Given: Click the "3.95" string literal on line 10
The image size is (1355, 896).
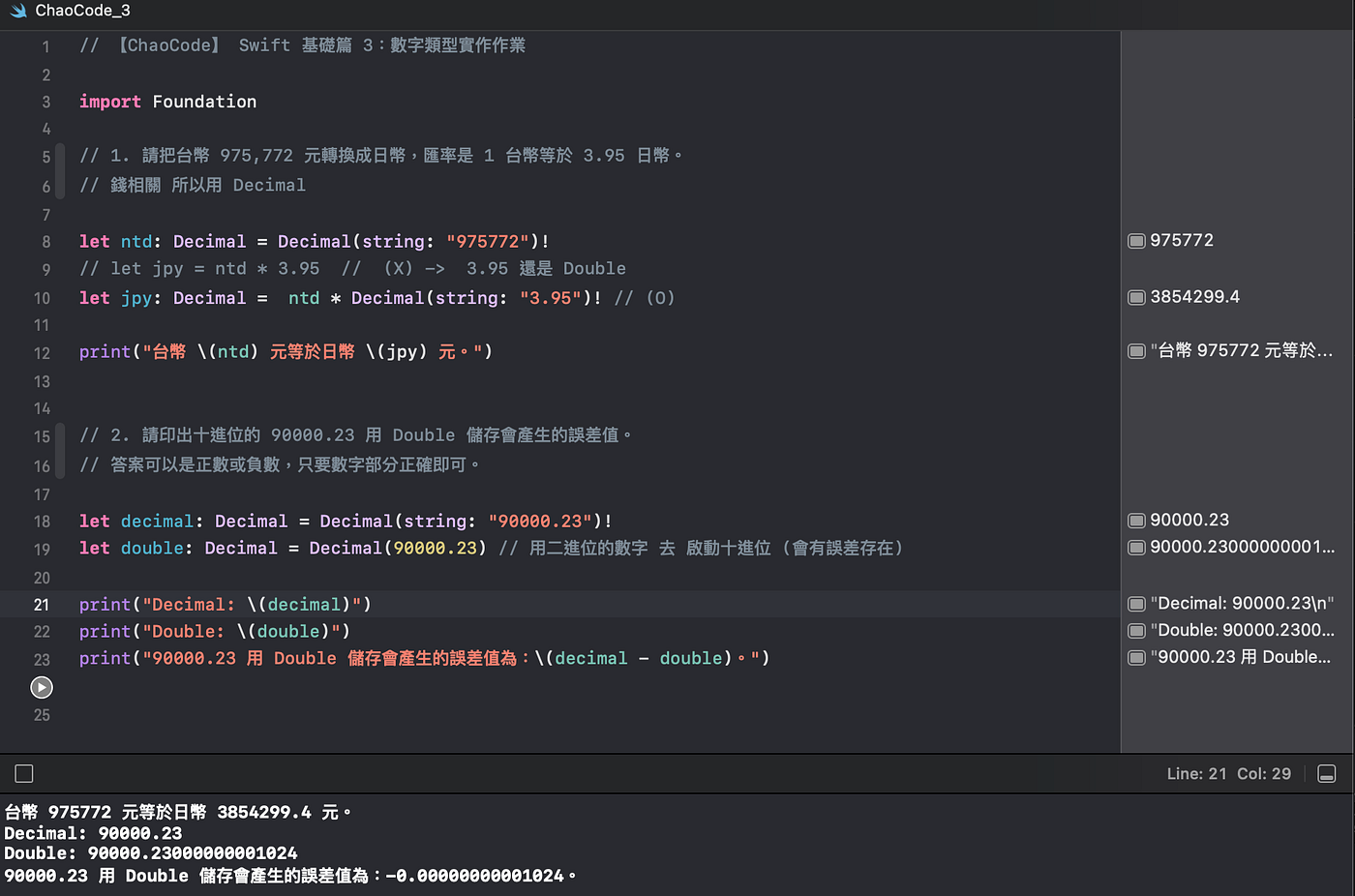Looking at the screenshot, I should (x=551, y=297).
